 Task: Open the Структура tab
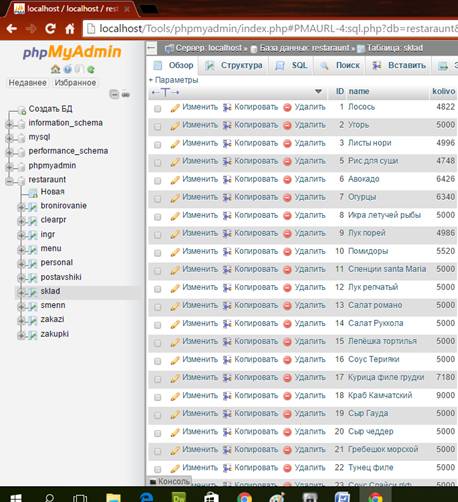[x=234, y=65]
